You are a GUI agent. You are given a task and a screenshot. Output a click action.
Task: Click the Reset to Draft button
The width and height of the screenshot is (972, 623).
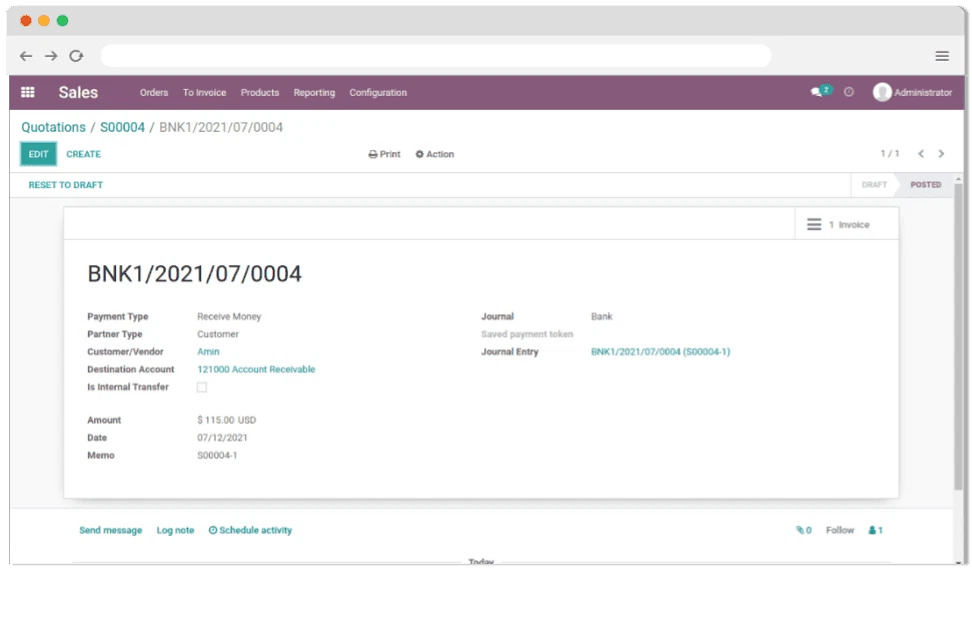pyautogui.click(x=65, y=185)
